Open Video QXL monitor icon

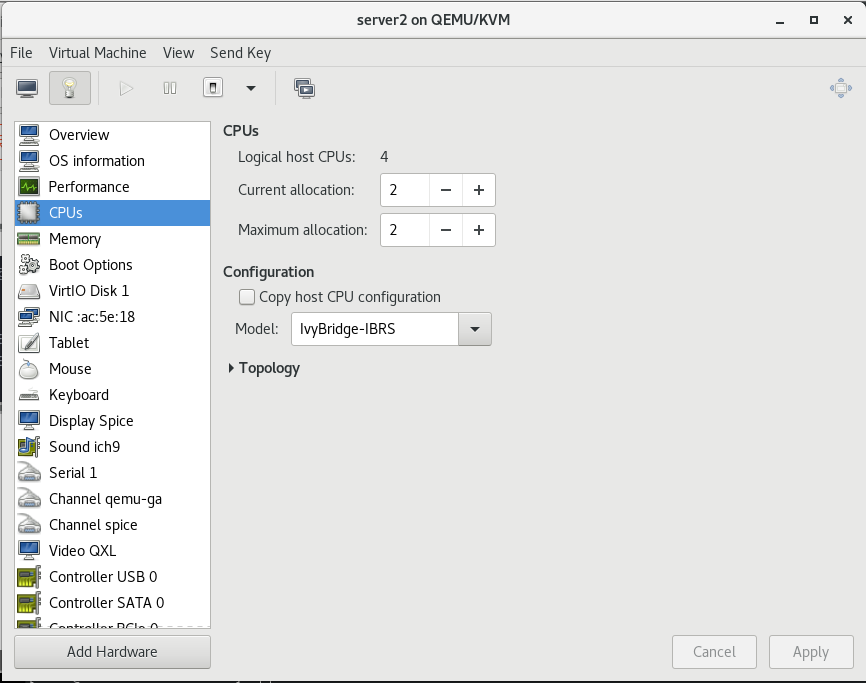tap(29, 550)
